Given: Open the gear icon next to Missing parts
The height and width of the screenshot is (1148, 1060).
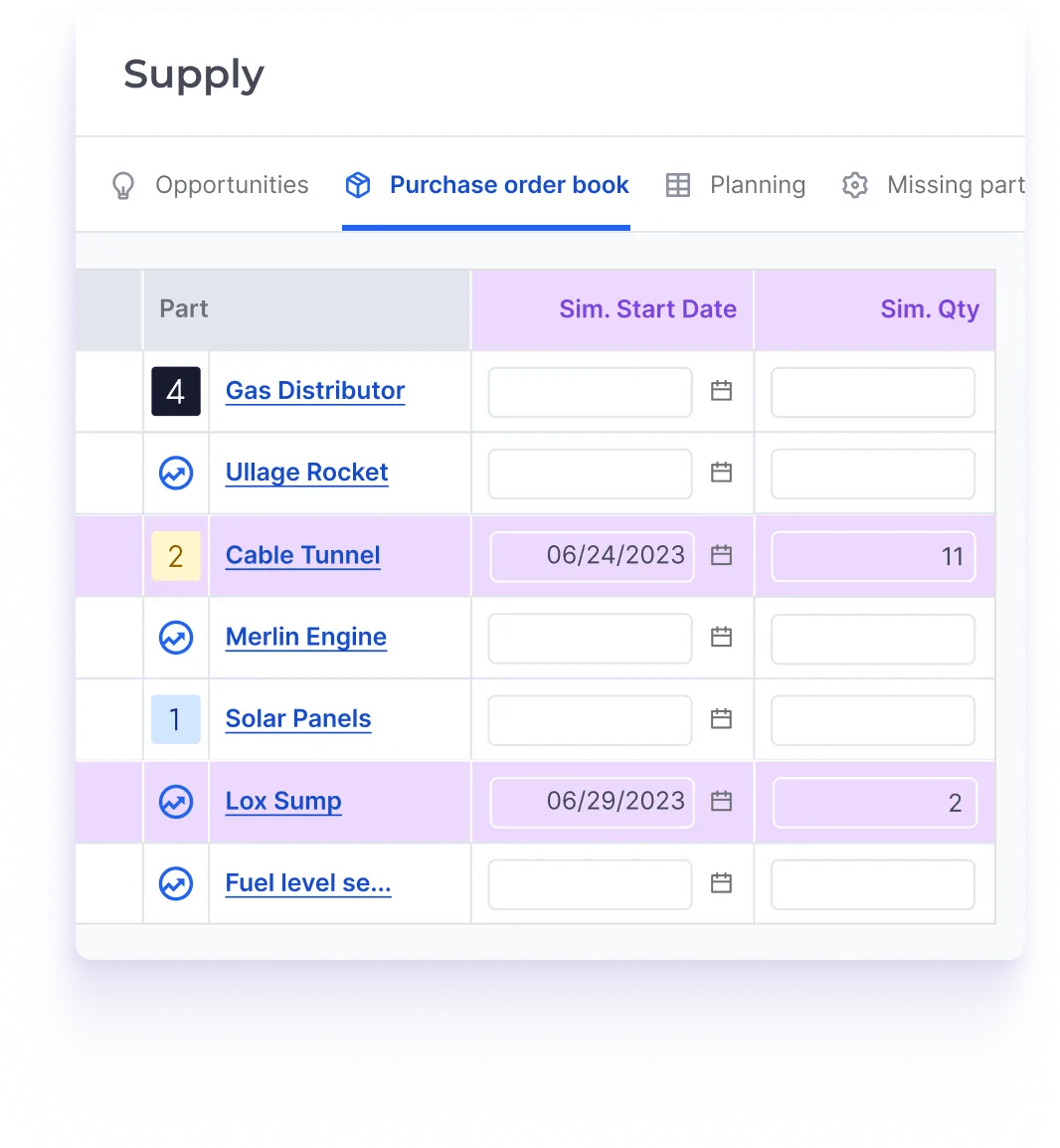Looking at the screenshot, I should click(854, 185).
